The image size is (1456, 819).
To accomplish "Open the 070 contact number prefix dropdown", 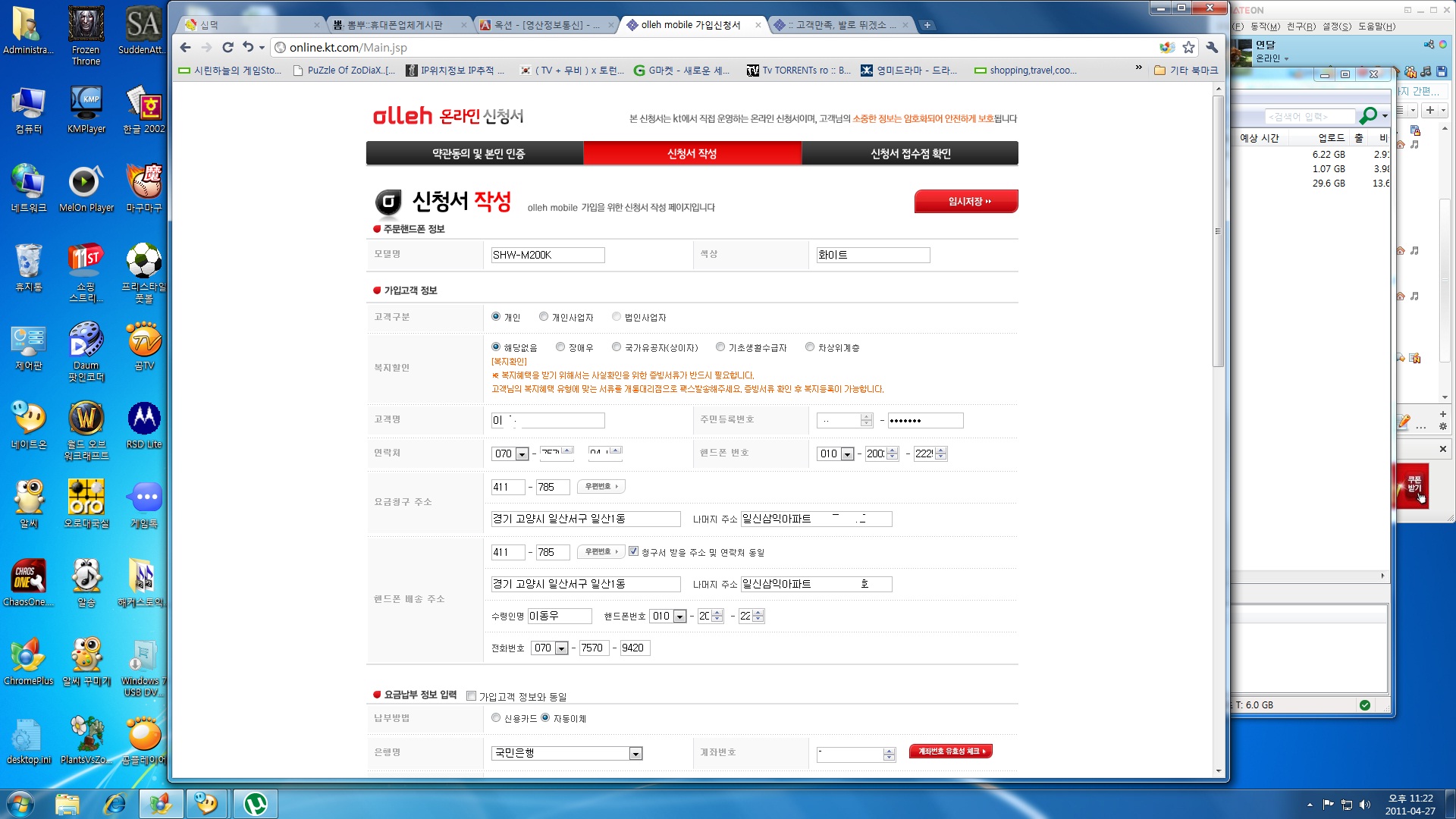I will pyautogui.click(x=522, y=453).
